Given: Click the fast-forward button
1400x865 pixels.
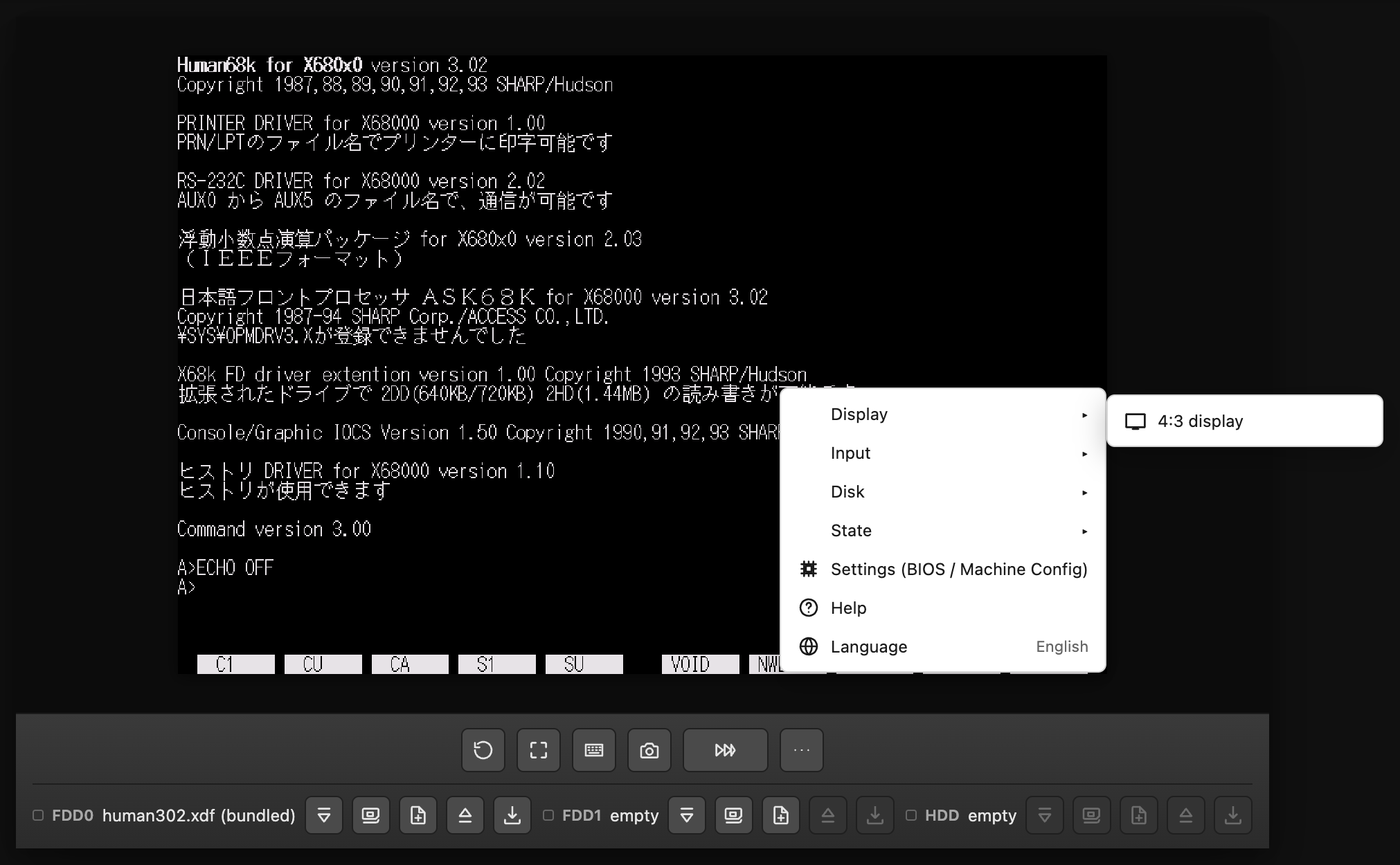Looking at the screenshot, I should [x=725, y=750].
